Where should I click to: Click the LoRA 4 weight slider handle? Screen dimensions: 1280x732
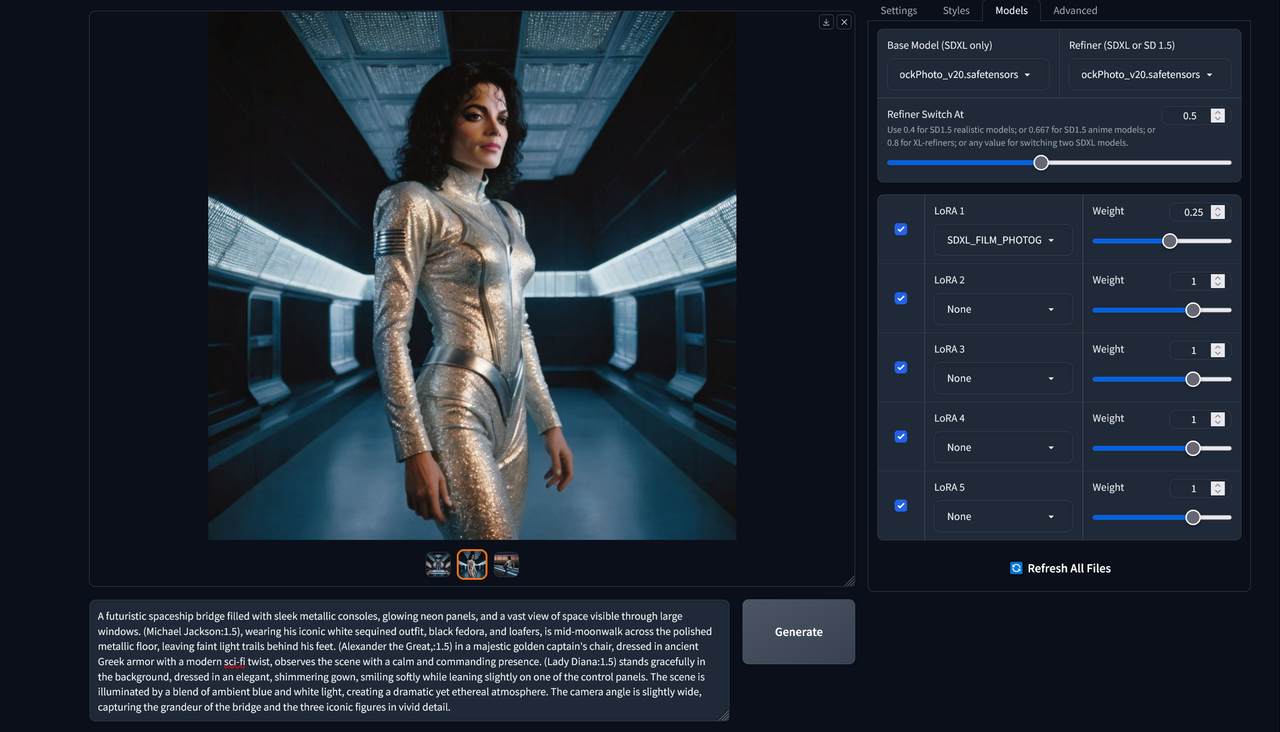tap(1193, 448)
